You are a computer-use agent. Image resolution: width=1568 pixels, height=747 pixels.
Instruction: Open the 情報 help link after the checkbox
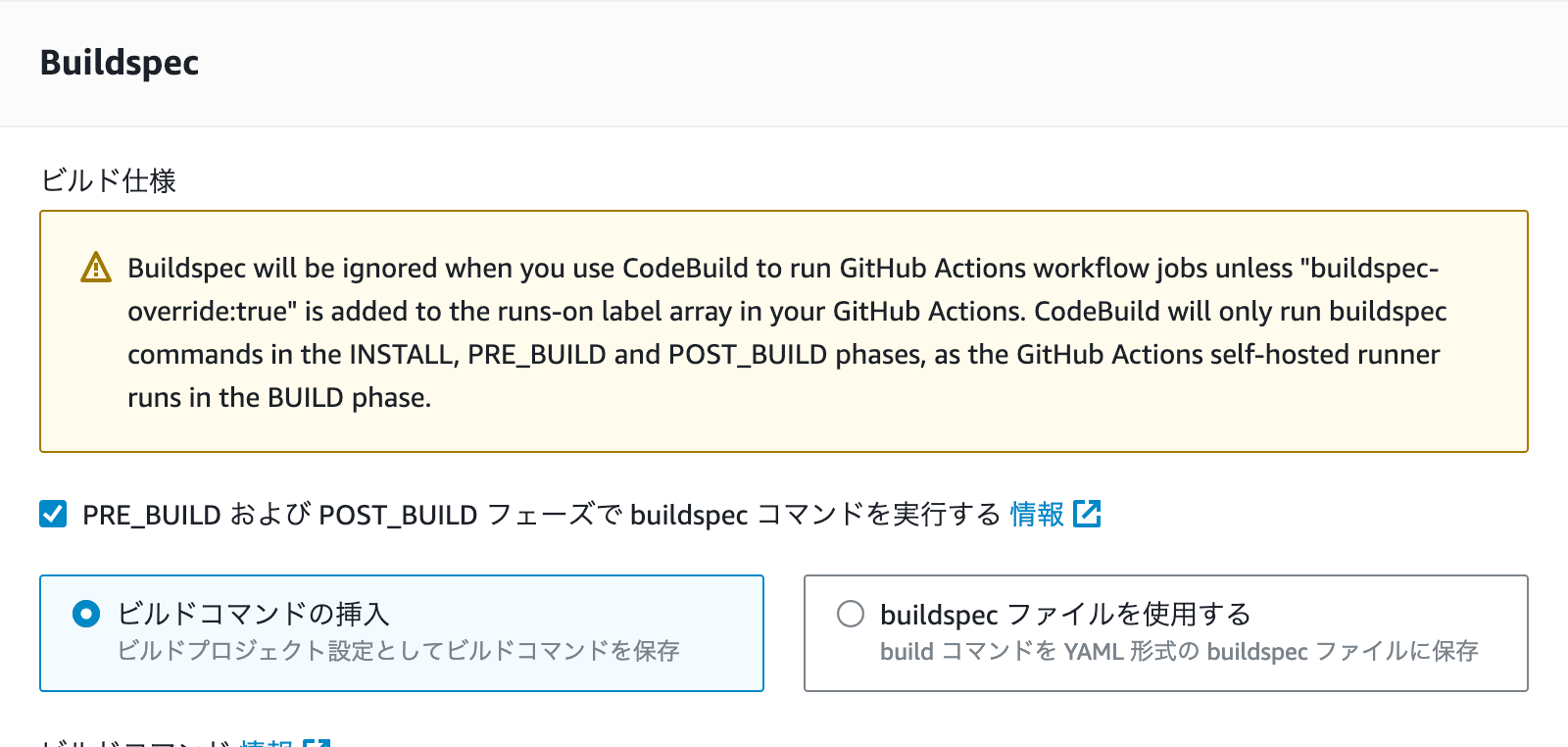pos(1034,514)
